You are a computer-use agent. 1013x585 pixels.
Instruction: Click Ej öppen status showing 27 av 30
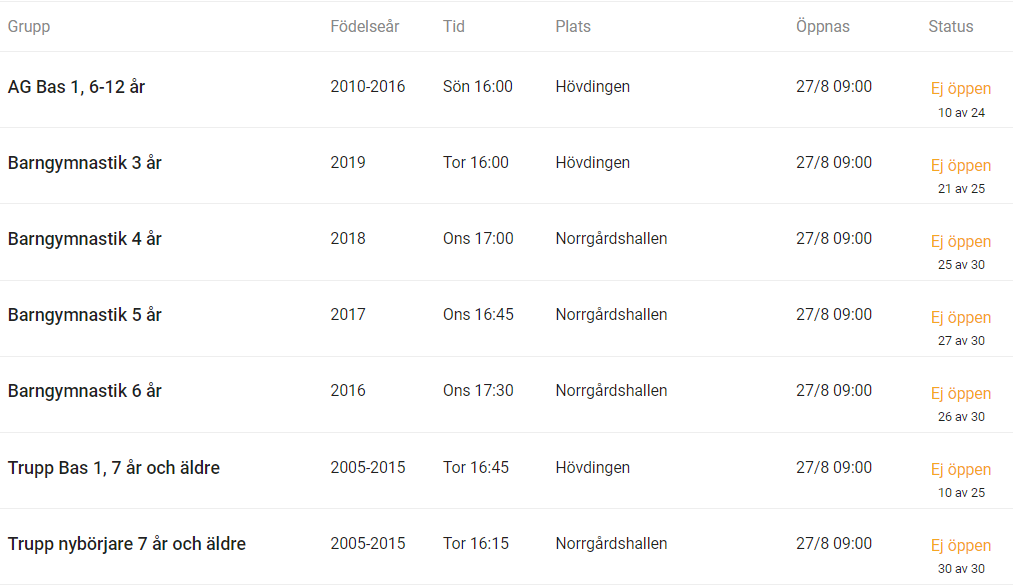click(x=961, y=318)
